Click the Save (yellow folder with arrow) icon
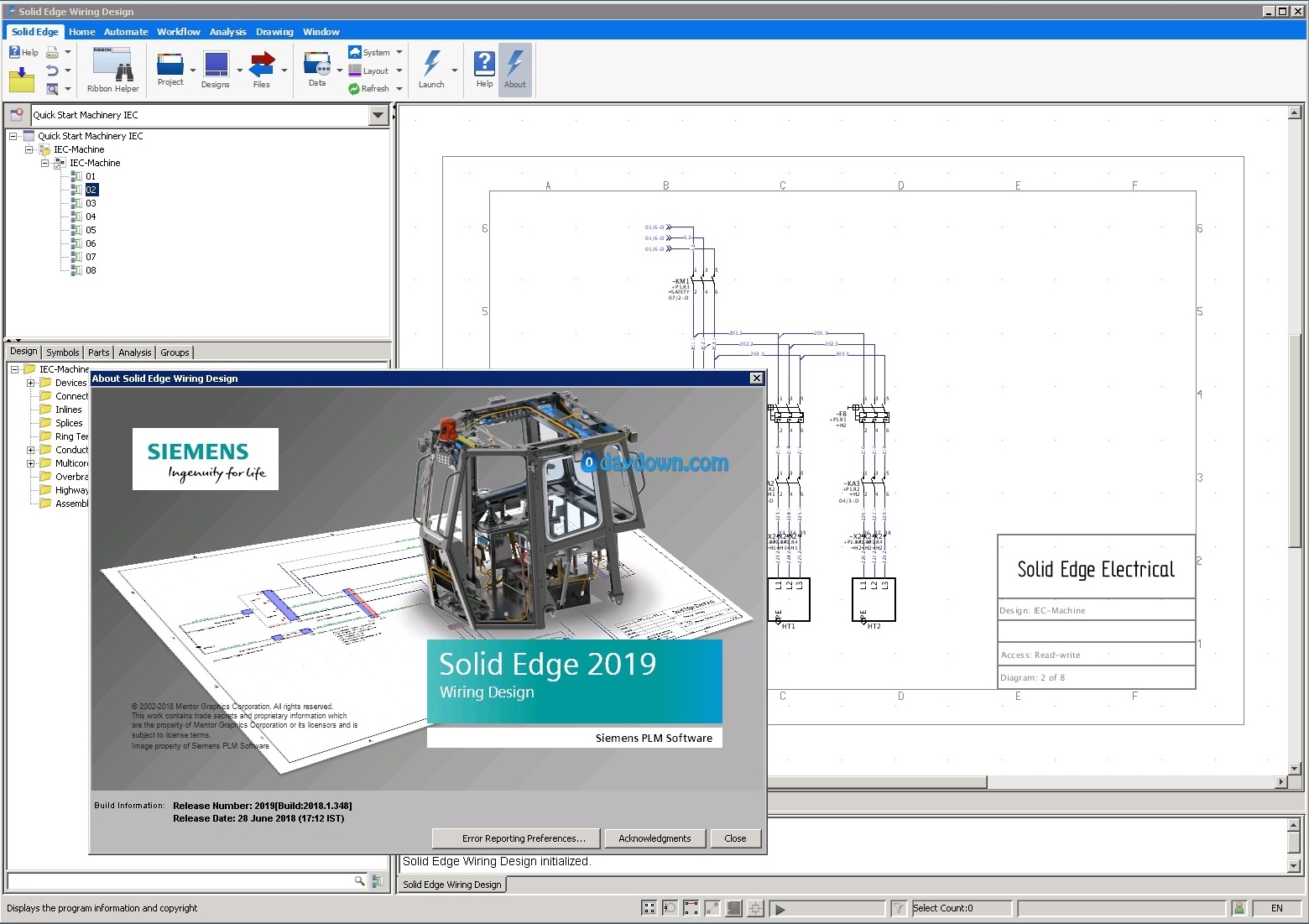1309x924 pixels. [x=22, y=81]
